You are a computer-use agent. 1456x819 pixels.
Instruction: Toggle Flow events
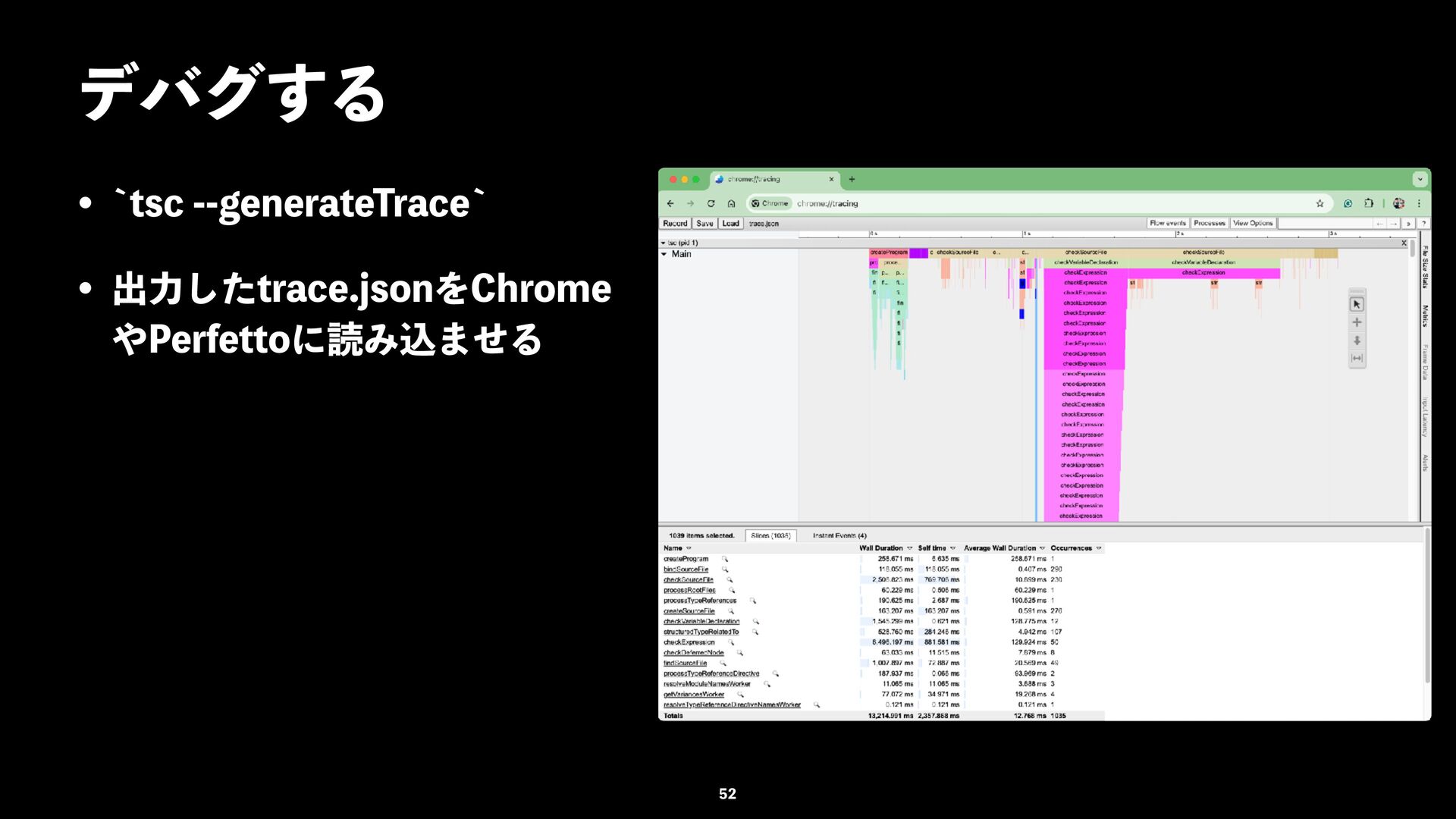1168,223
